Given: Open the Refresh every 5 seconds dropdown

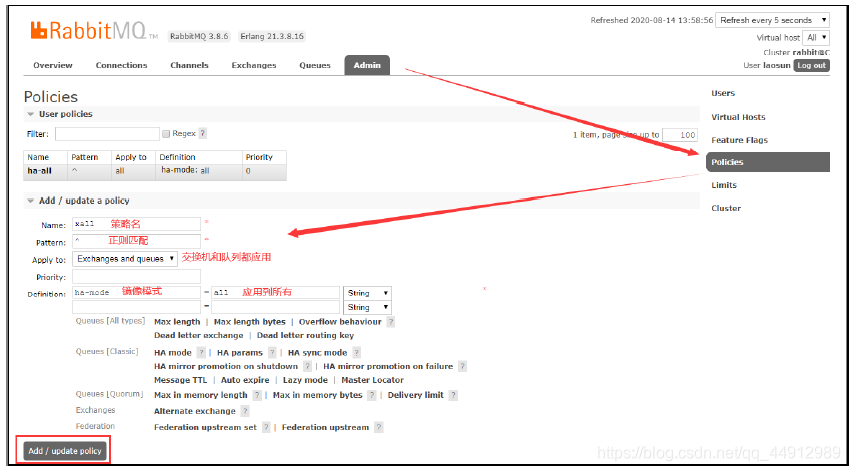Looking at the screenshot, I should click(772, 20).
